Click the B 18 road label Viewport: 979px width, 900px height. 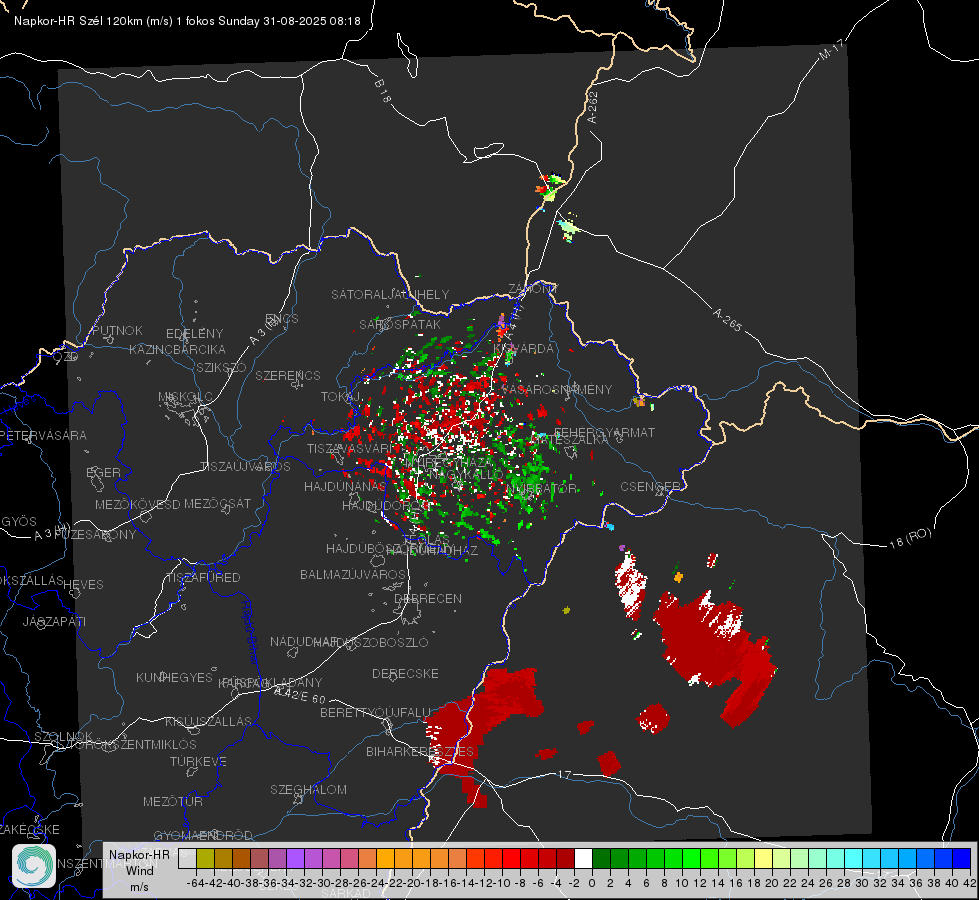pyautogui.click(x=382, y=91)
